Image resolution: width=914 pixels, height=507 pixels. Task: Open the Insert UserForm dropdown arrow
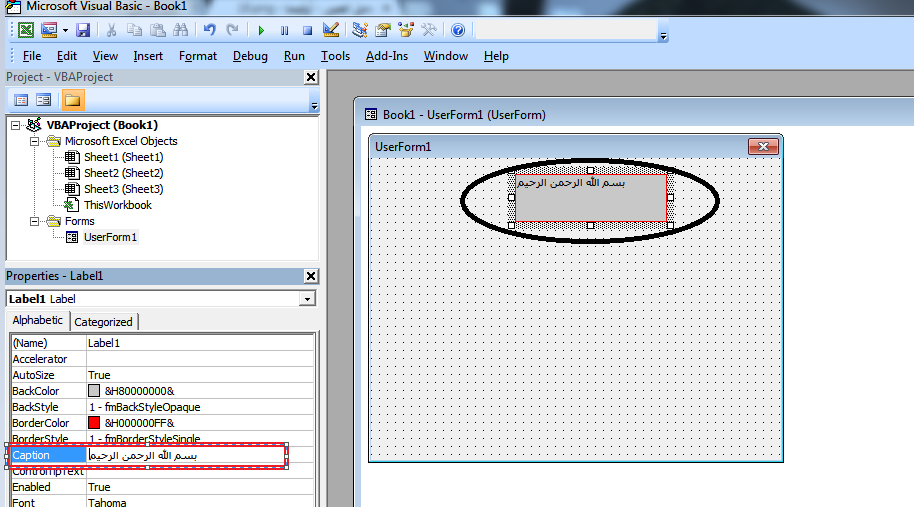[x=65, y=30]
